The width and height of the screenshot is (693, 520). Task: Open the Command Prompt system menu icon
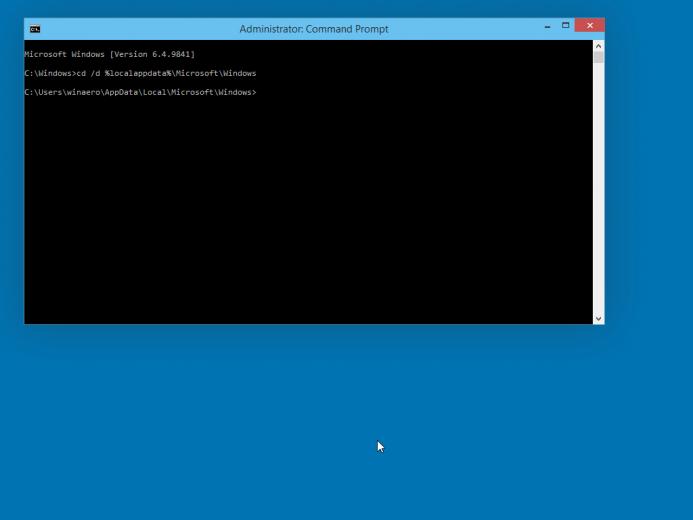(35, 29)
